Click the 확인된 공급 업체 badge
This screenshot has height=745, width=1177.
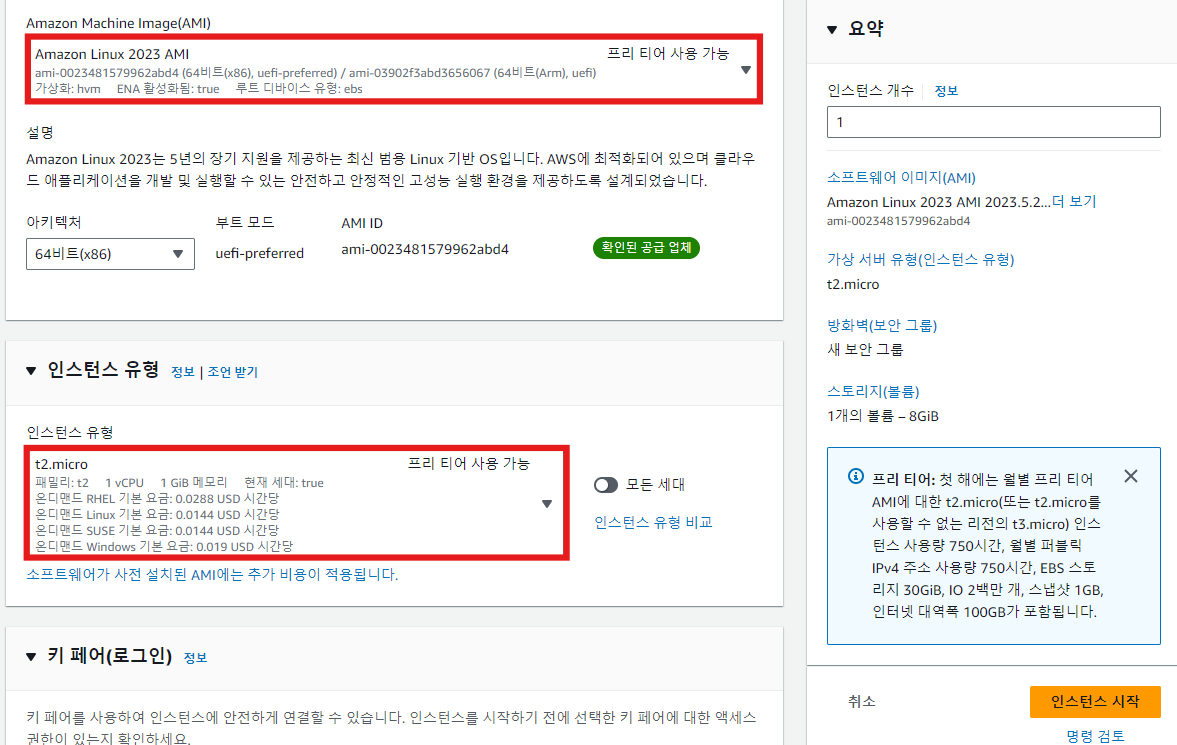(x=646, y=248)
